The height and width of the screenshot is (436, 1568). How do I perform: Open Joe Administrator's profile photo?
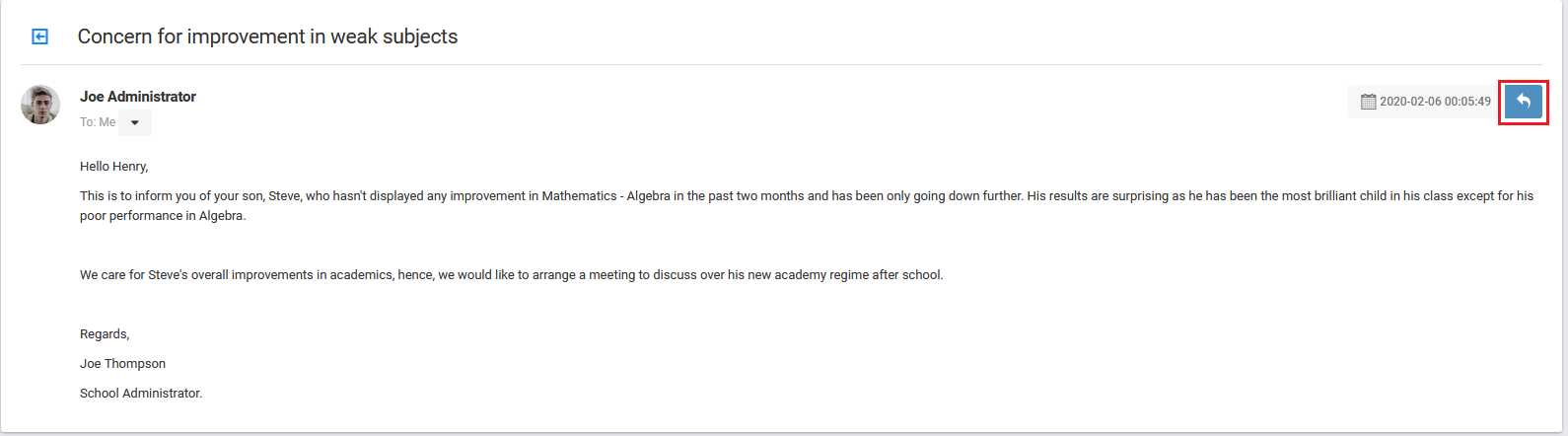tap(40, 105)
